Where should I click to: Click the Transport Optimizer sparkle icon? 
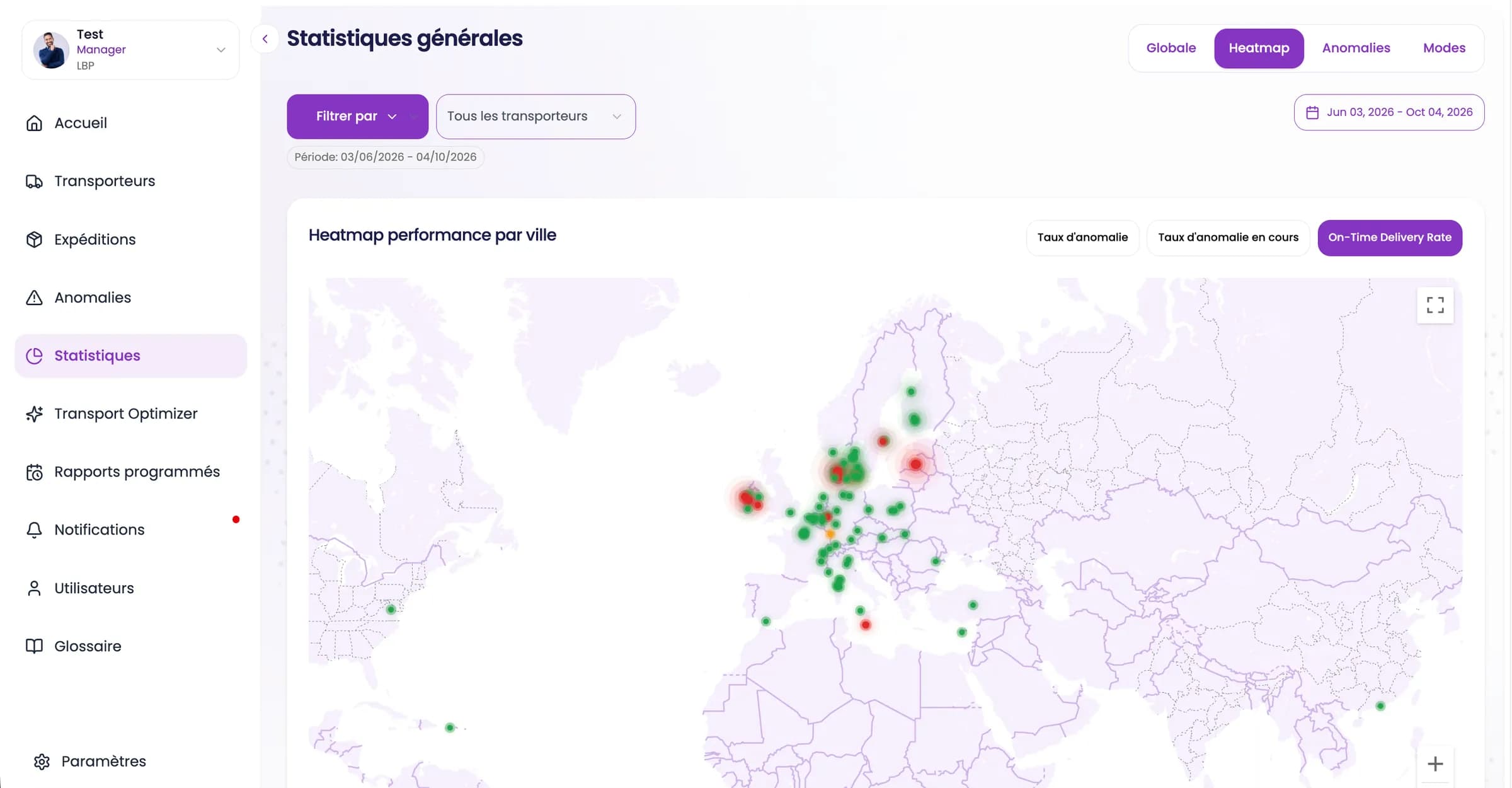coord(34,414)
